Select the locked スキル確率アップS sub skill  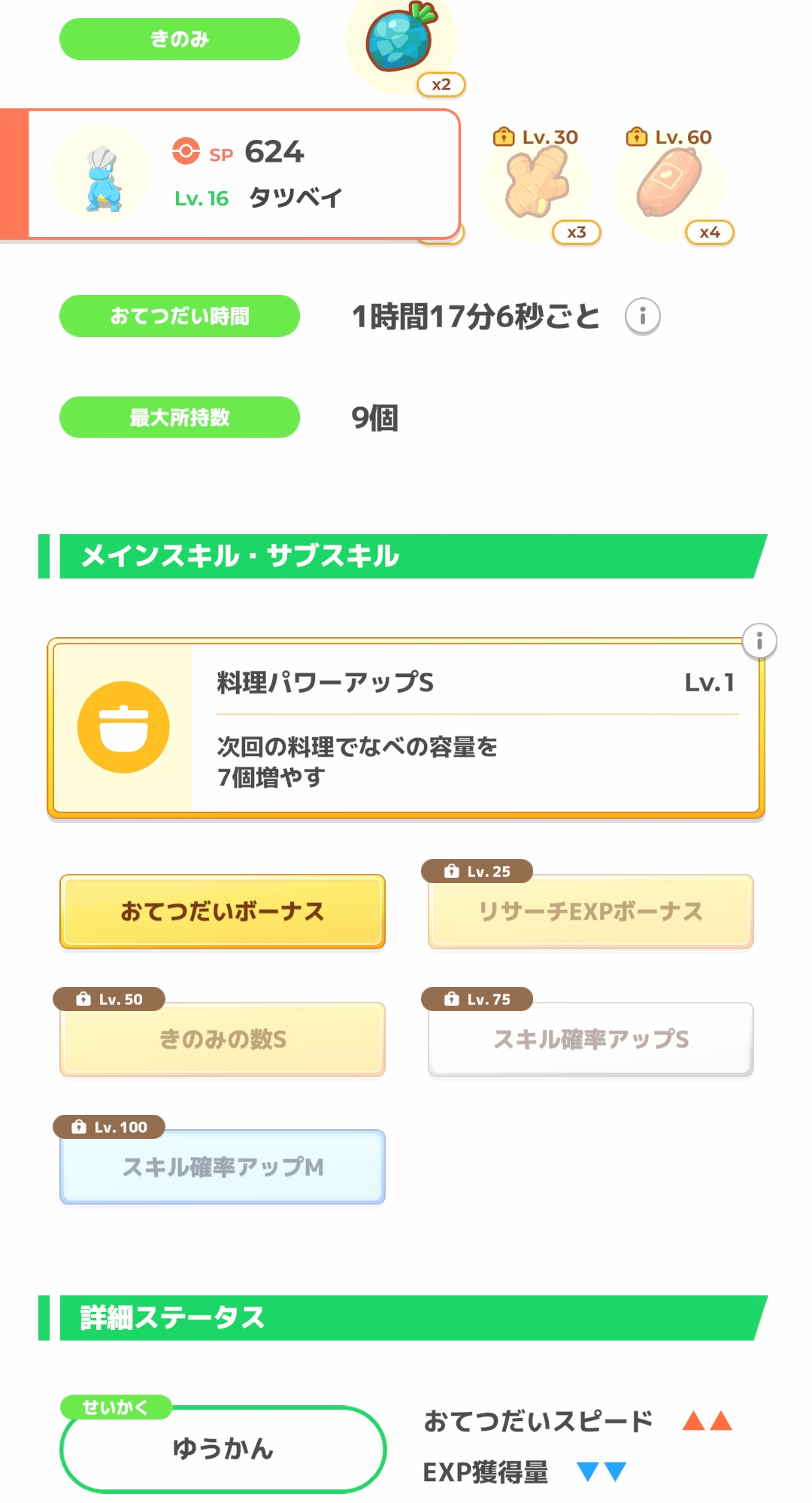click(590, 1039)
